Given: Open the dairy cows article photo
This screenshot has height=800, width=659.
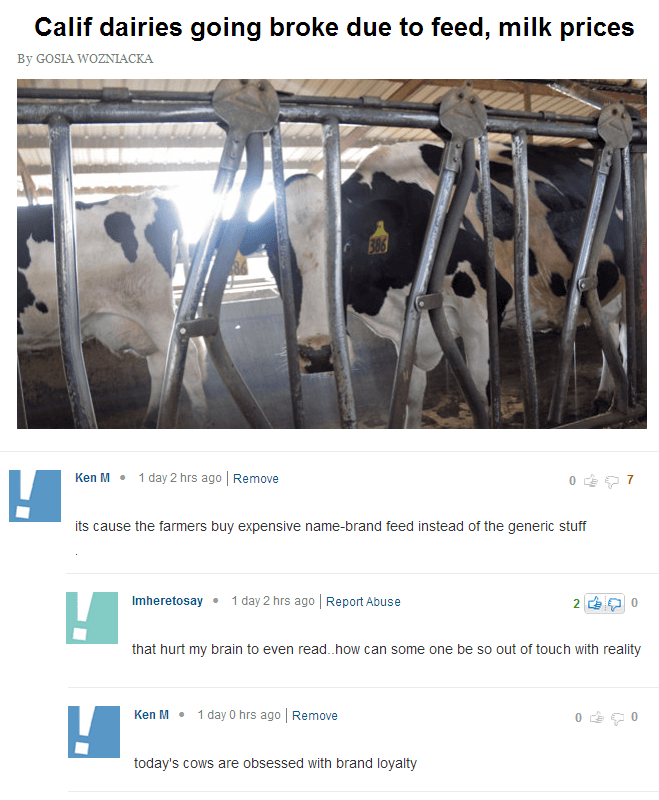Looking at the screenshot, I should 332,254.
